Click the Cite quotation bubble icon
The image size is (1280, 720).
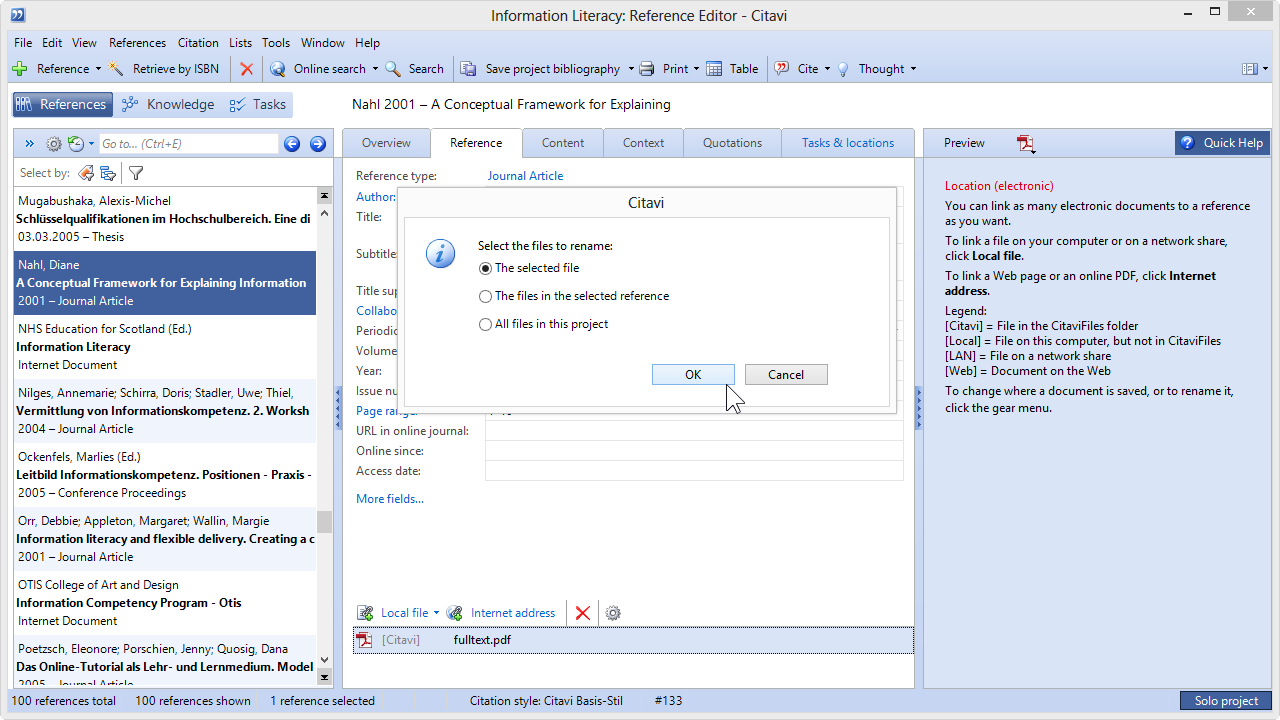tap(782, 69)
